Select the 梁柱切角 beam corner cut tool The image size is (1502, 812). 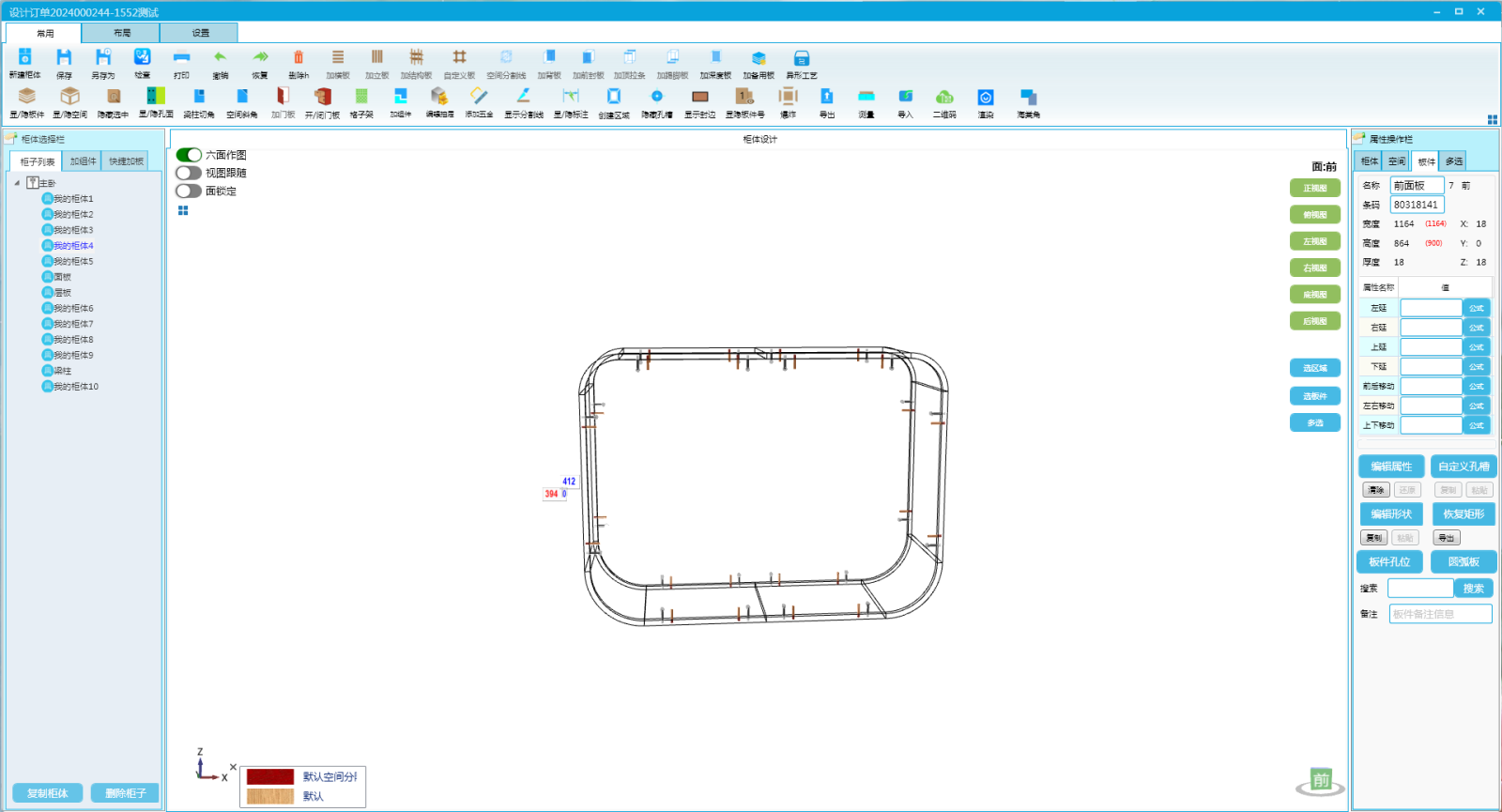pyautogui.click(x=199, y=96)
